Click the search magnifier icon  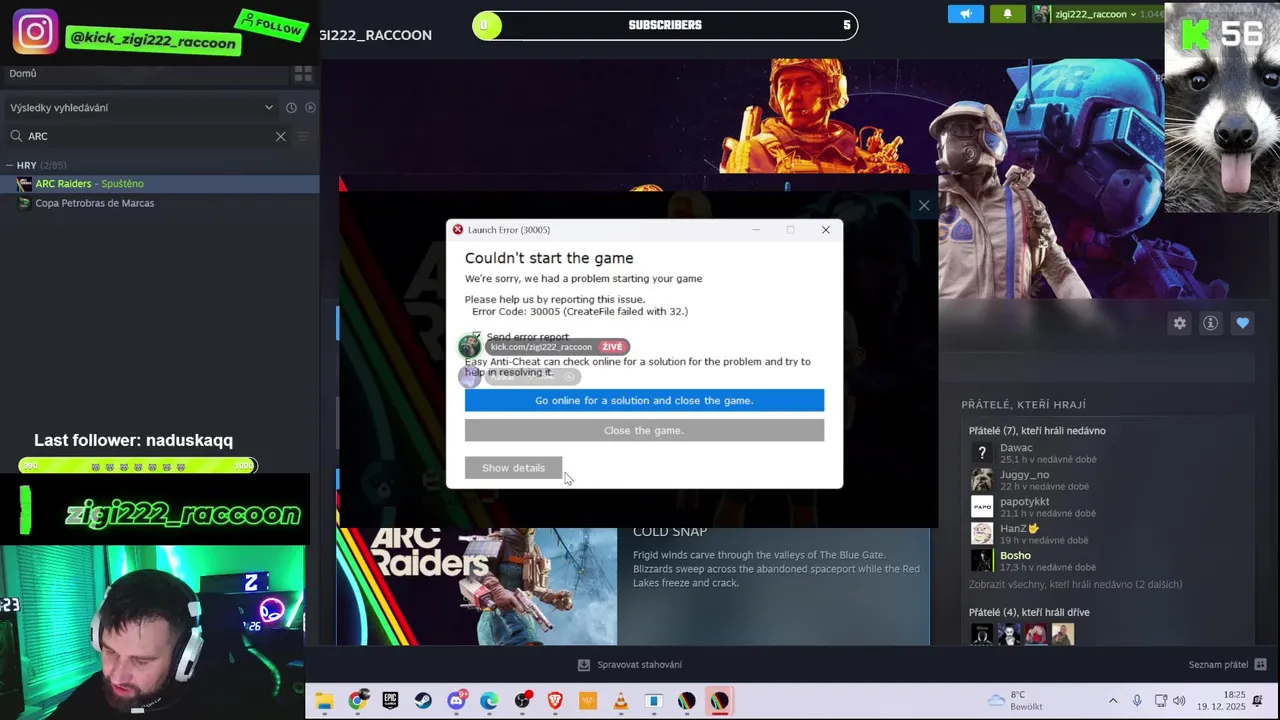click(16, 136)
